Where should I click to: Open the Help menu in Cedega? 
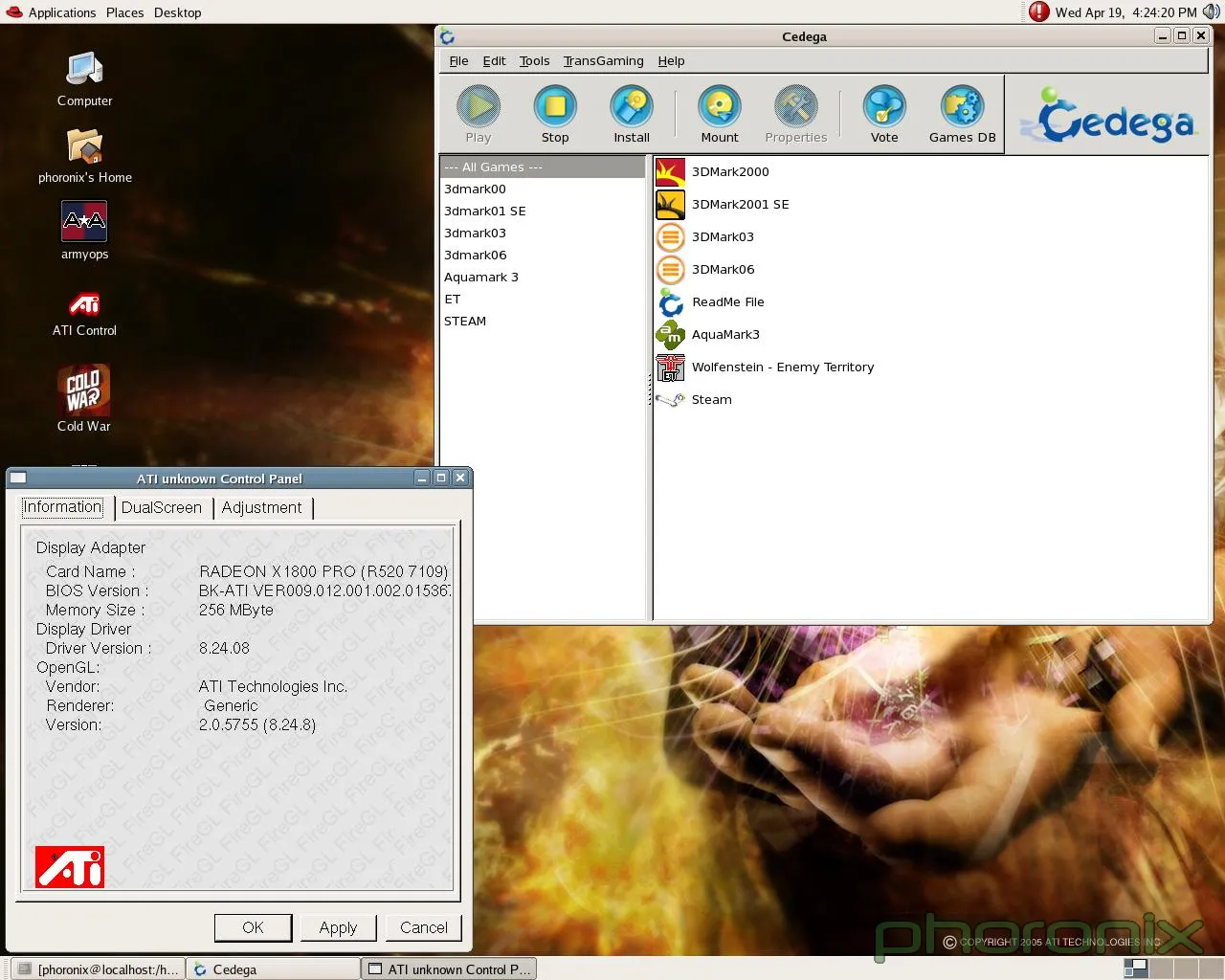(x=671, y=60)
